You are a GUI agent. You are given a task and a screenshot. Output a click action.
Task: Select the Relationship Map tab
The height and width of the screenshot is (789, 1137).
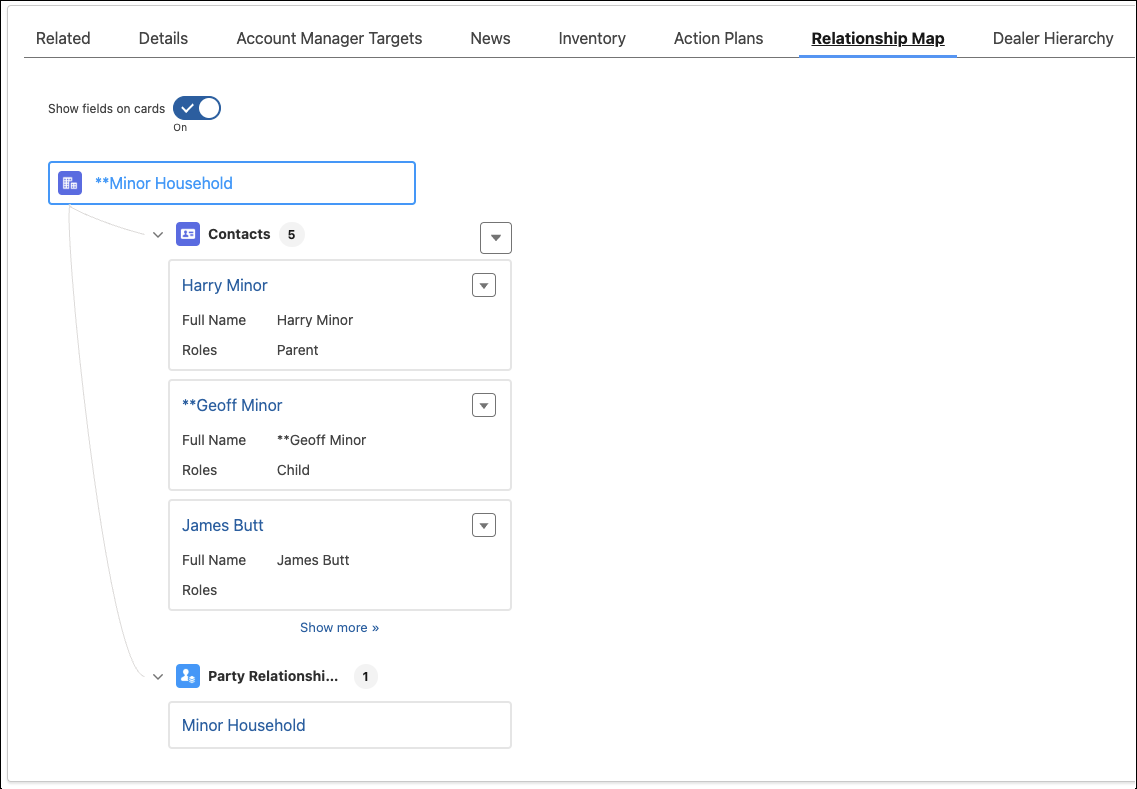[877, 38]
